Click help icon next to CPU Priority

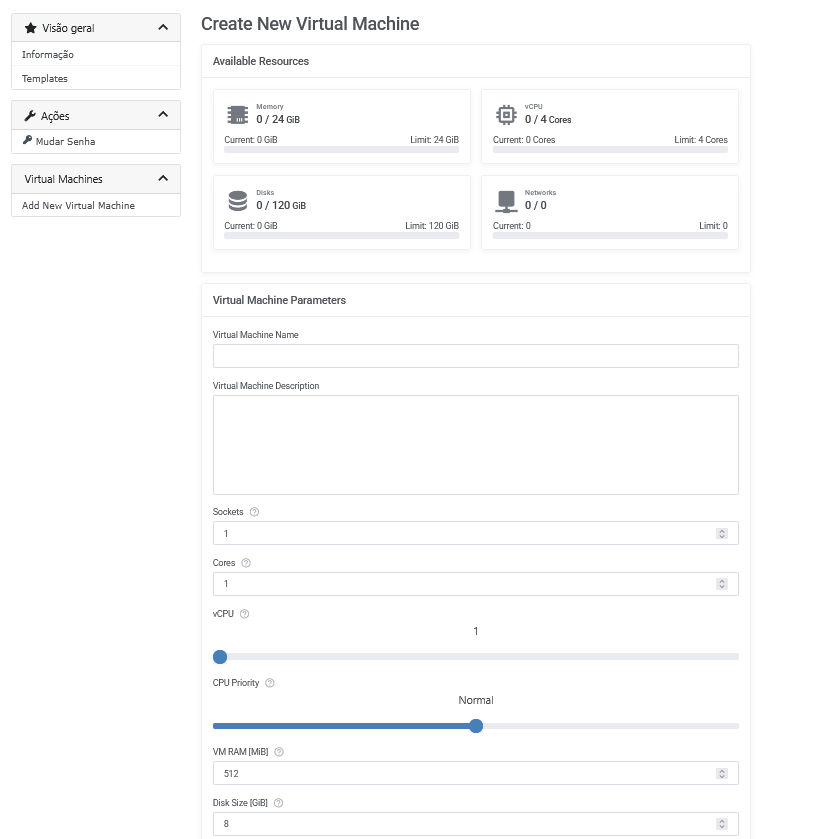point(270,683)
